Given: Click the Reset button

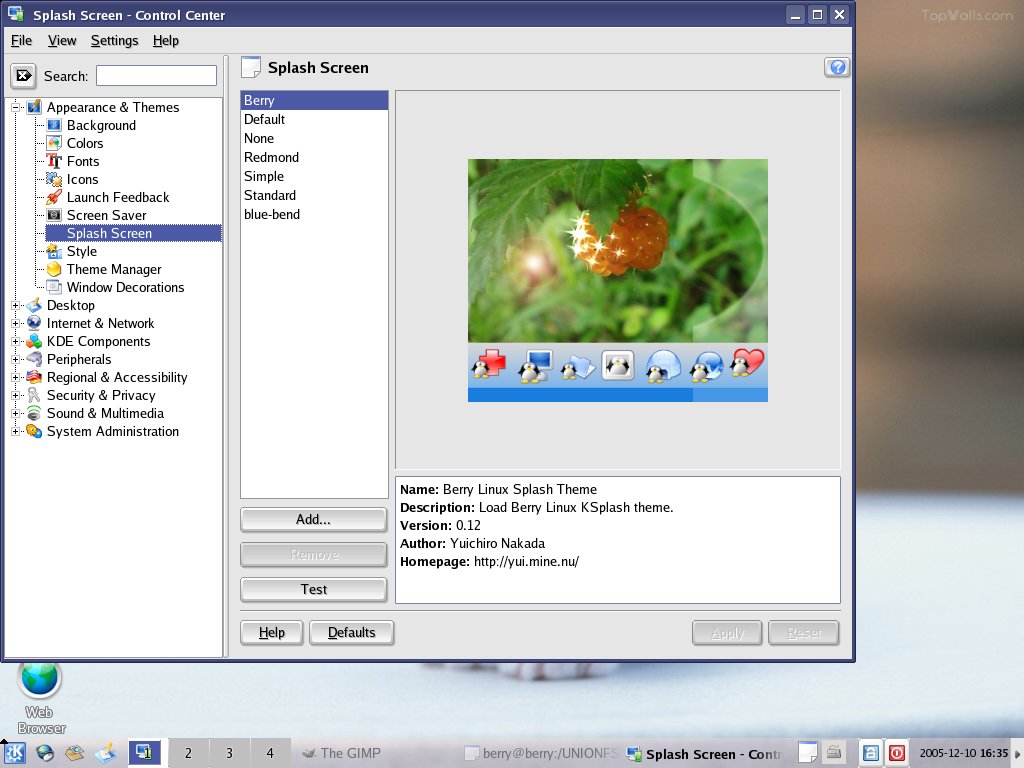Looking at the screenshot, I should click(x=804, y=633).
